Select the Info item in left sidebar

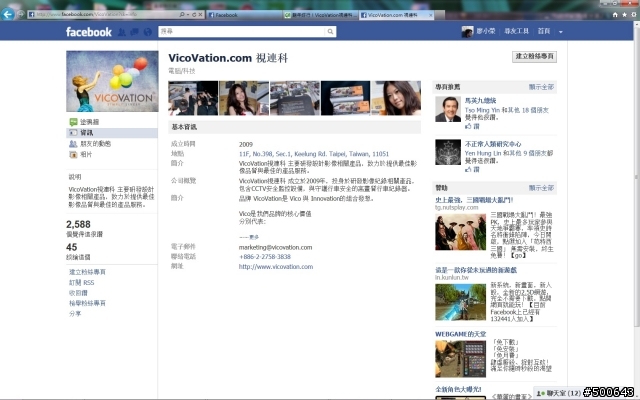pos(112,133)
